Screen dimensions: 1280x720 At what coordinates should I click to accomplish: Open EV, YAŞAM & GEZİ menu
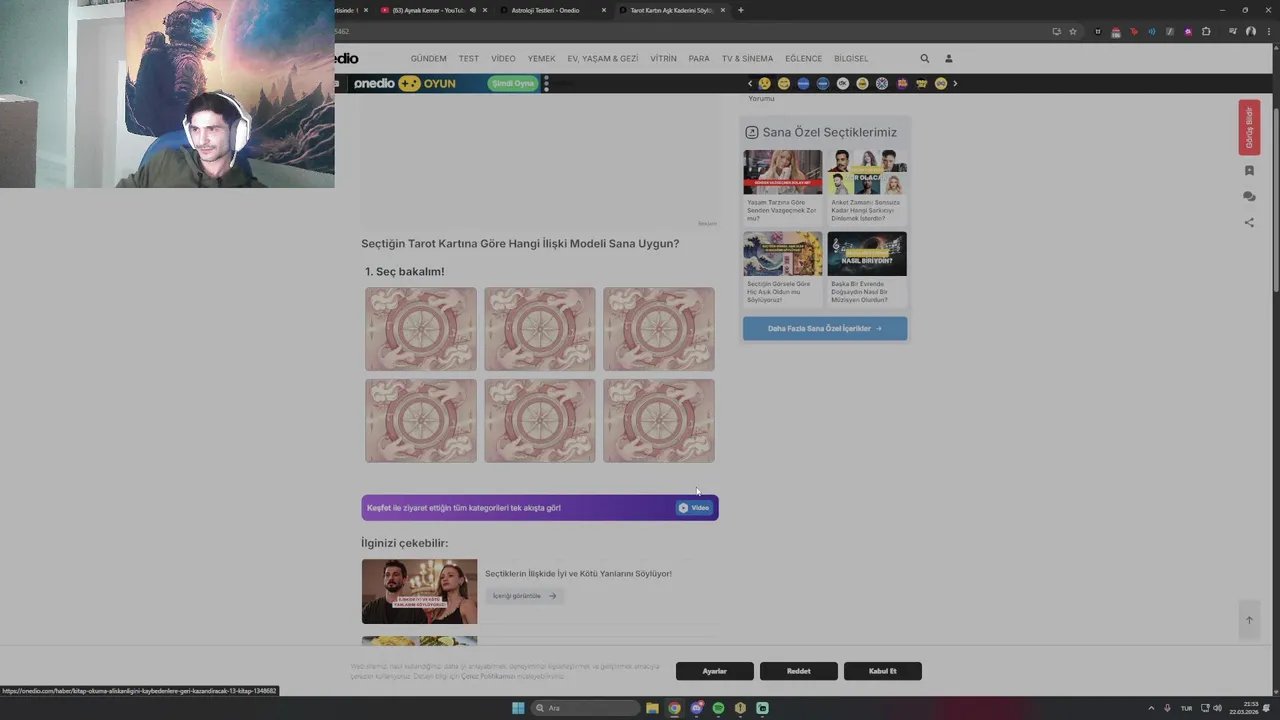603,59
